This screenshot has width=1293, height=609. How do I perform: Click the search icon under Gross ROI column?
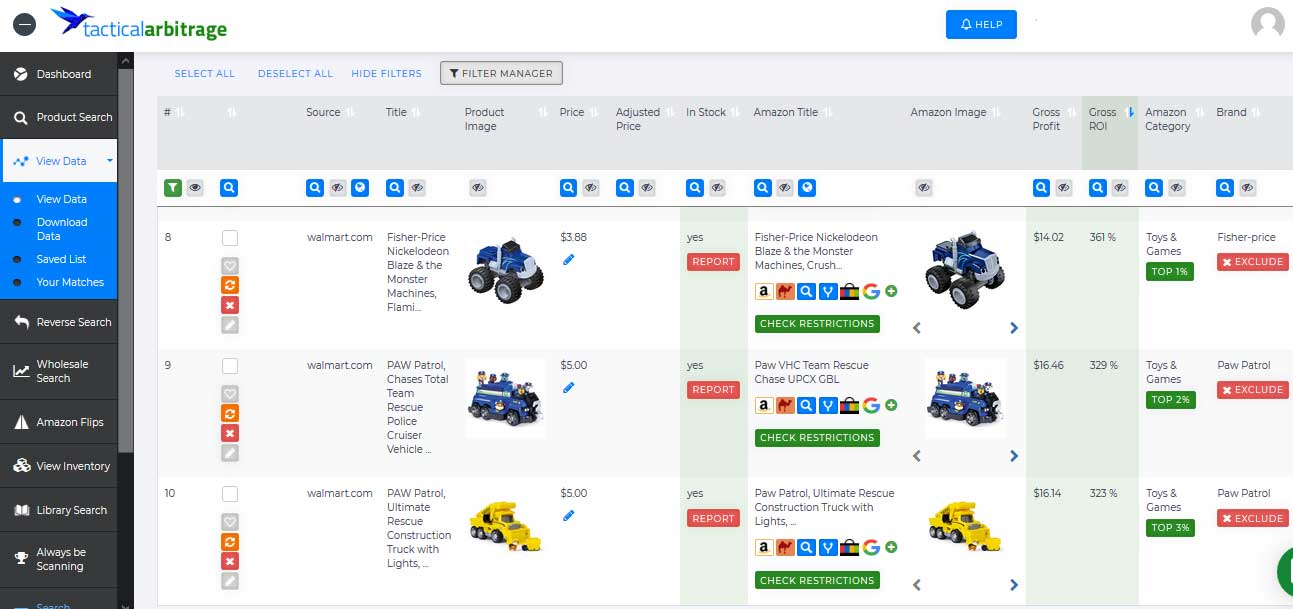coord(1097,187)
